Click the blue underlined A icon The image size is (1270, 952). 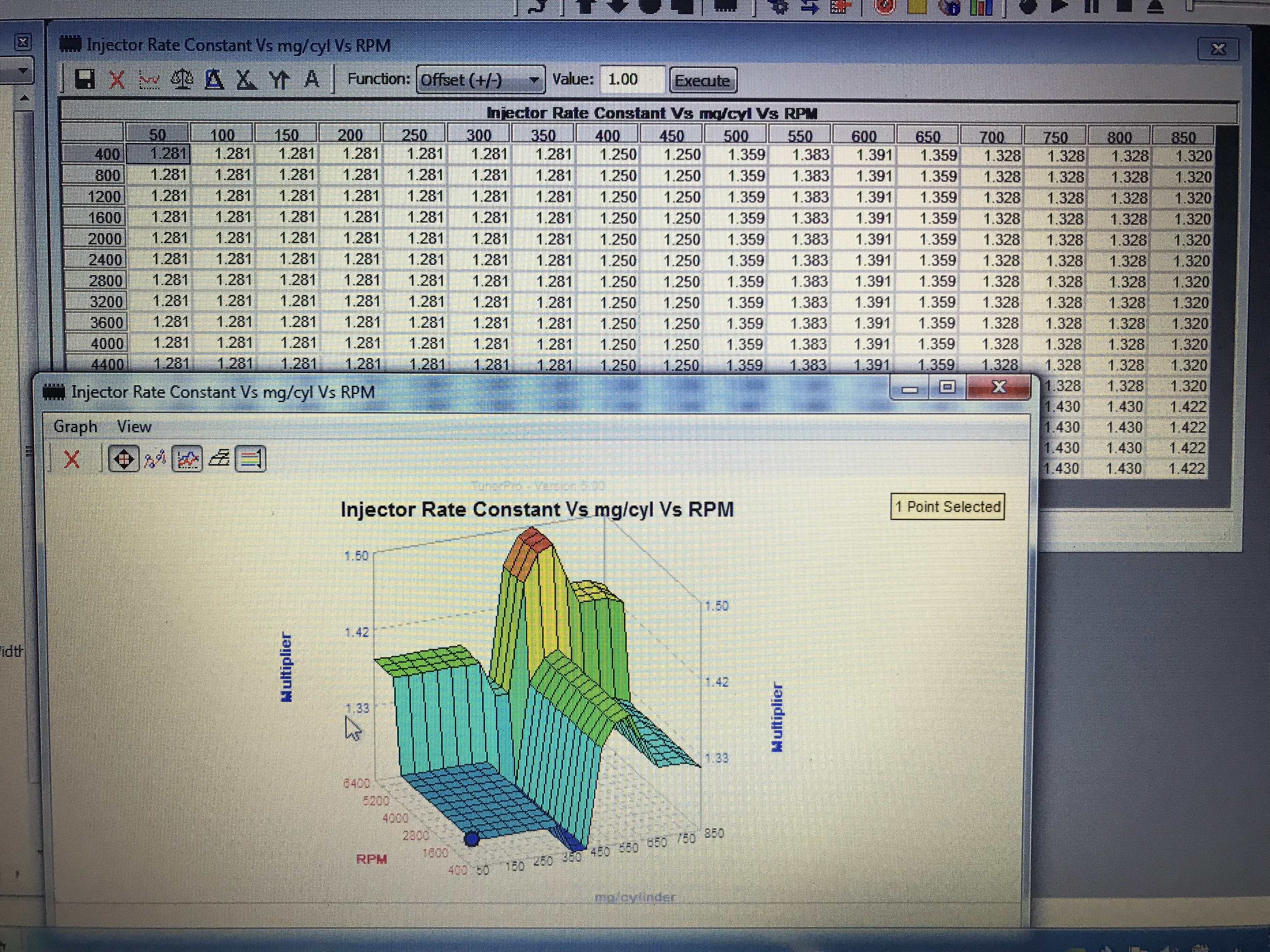pyautogui.click(x=214, y=79)
